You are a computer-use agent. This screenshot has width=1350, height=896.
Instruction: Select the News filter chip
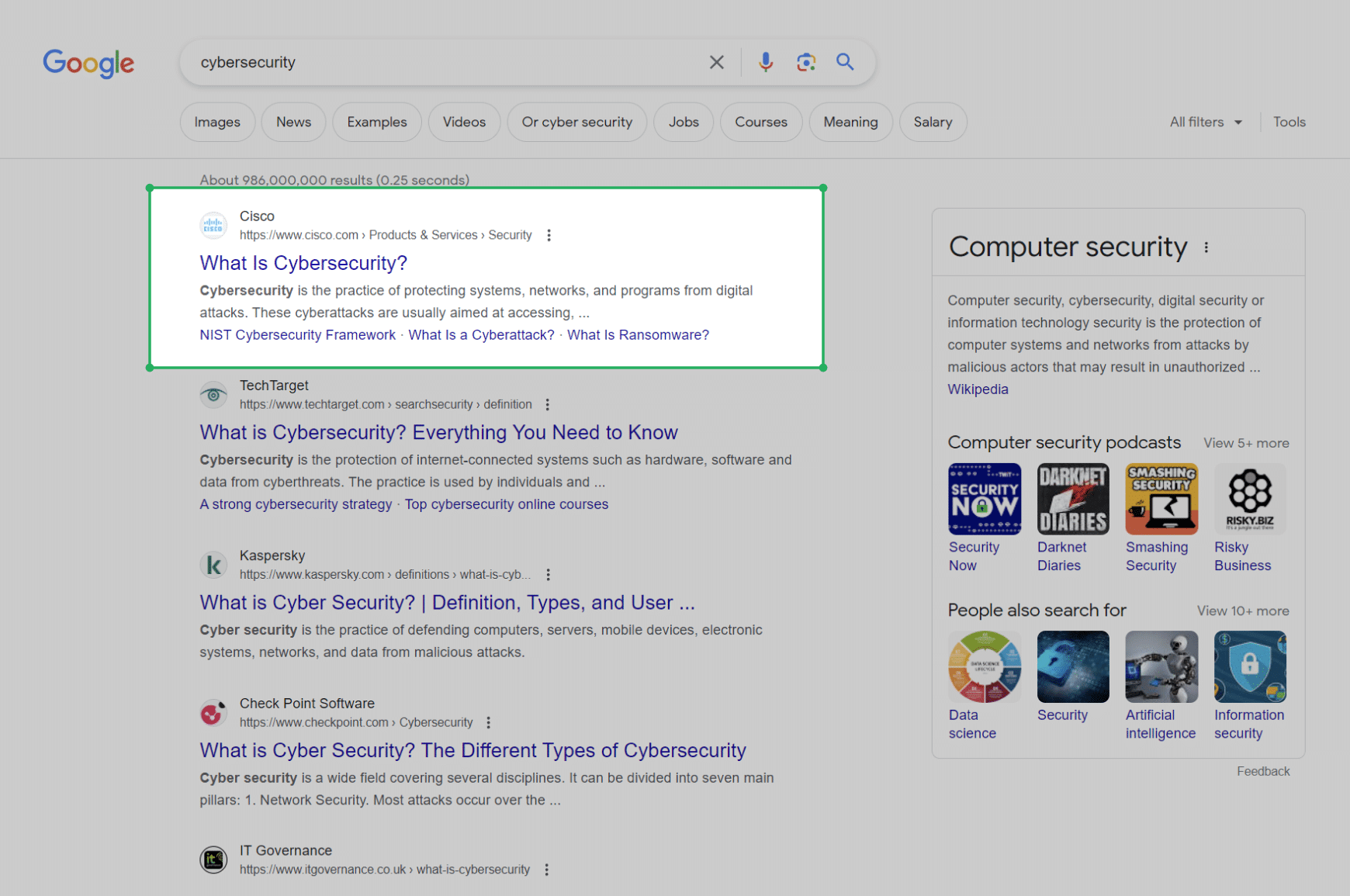[293, 123]
